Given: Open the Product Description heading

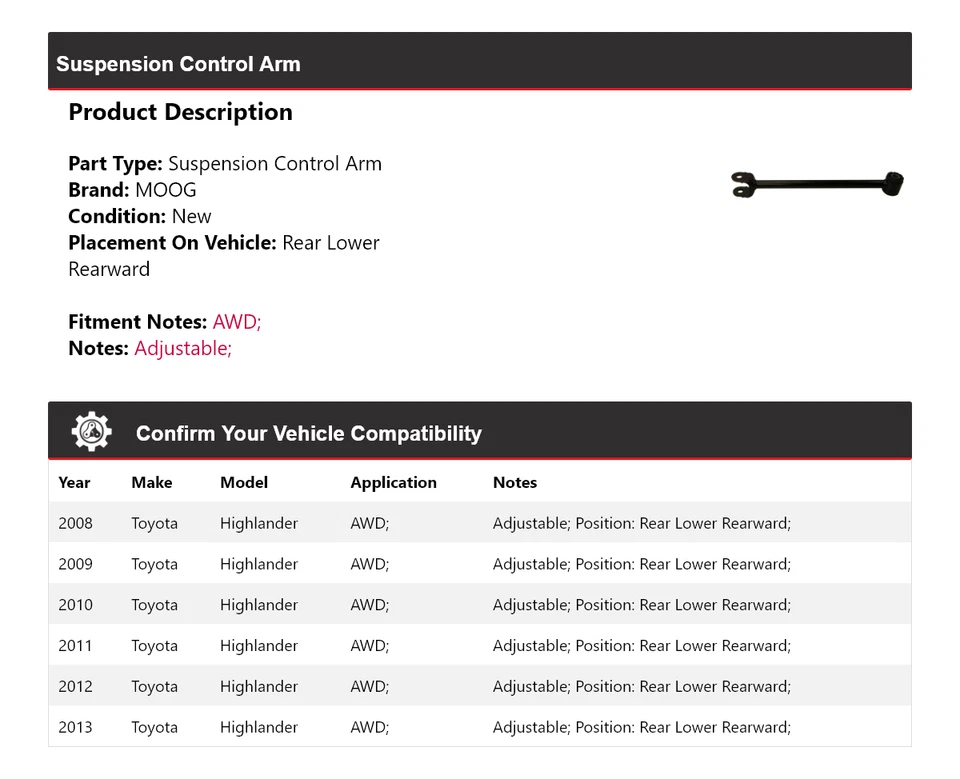Looking at the screenshot, I should click(180, 112).
